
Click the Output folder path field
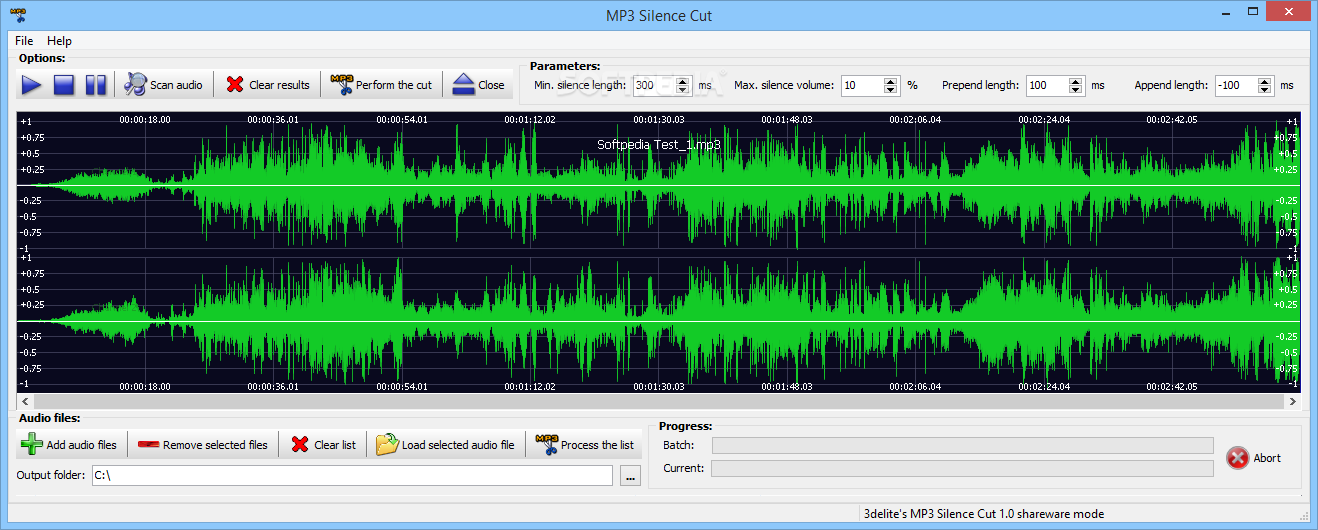coord(352,476)
